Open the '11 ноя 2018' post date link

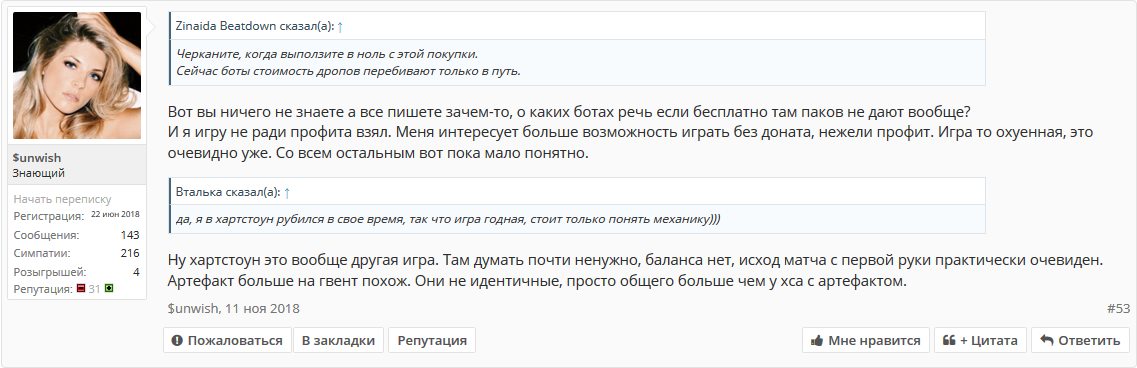[x=261, y=308]
